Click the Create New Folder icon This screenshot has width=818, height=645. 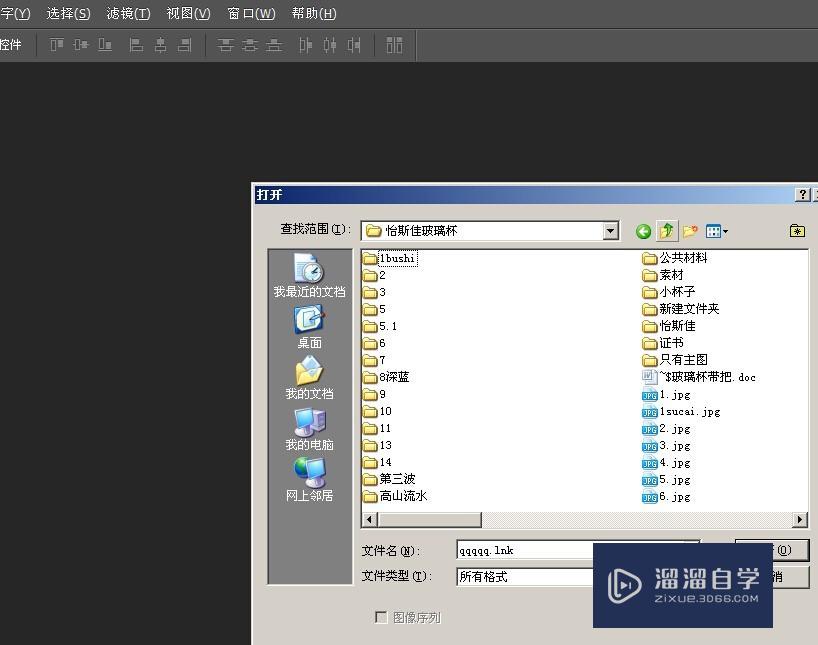[690, 230]
